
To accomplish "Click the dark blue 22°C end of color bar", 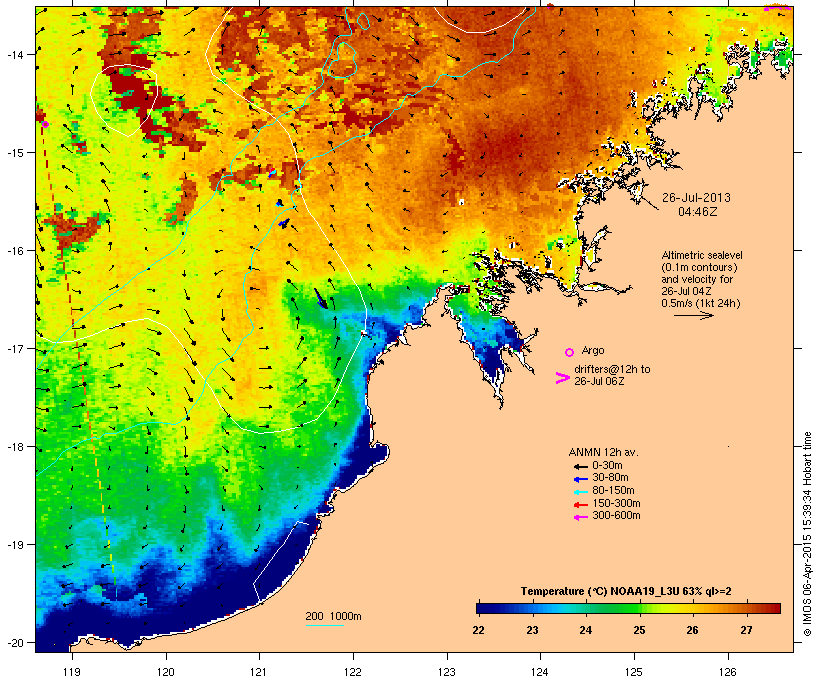I will coord(481,608).
